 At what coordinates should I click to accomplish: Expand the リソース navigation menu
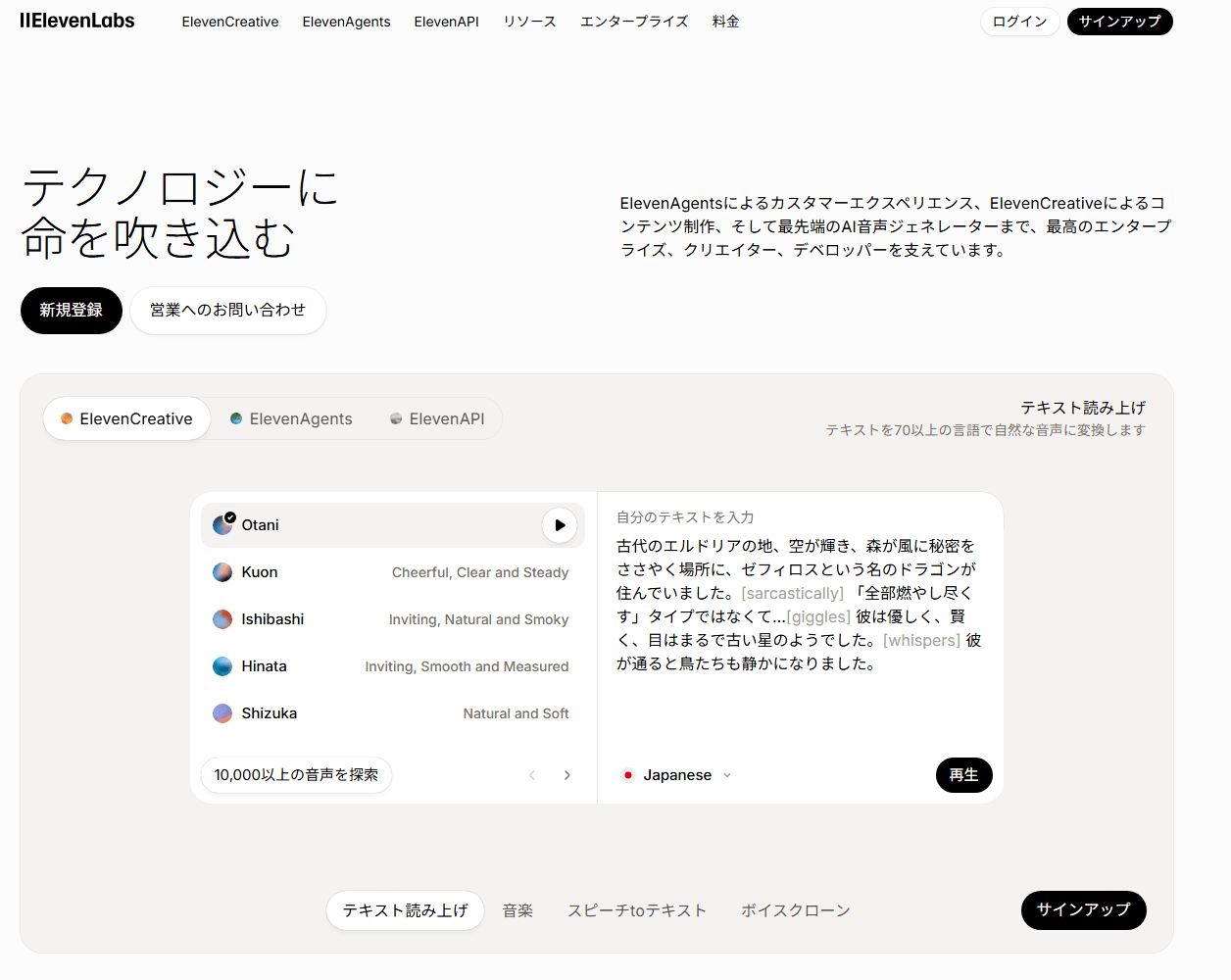(x=529, y=22)
